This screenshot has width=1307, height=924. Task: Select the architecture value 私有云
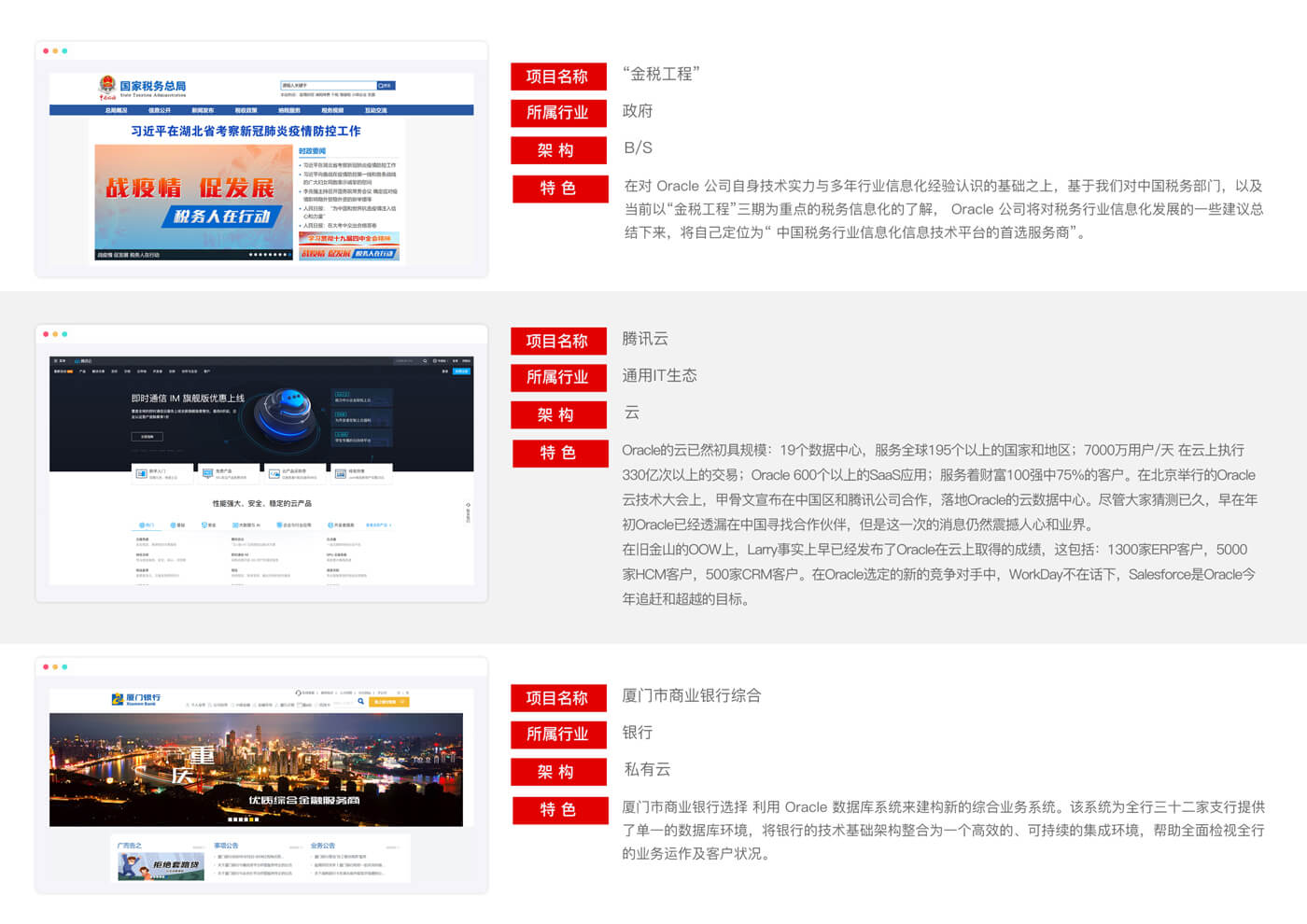(647, 769)
